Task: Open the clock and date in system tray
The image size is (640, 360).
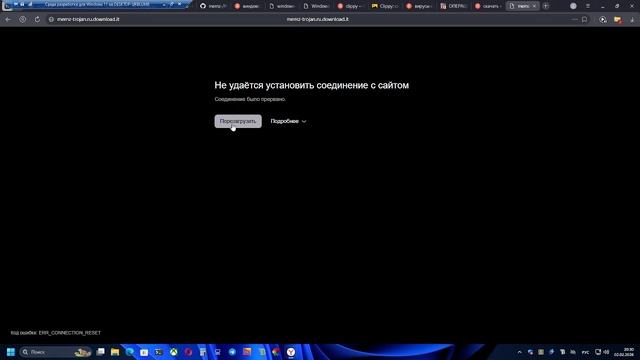Action: [x=624, y=352]
